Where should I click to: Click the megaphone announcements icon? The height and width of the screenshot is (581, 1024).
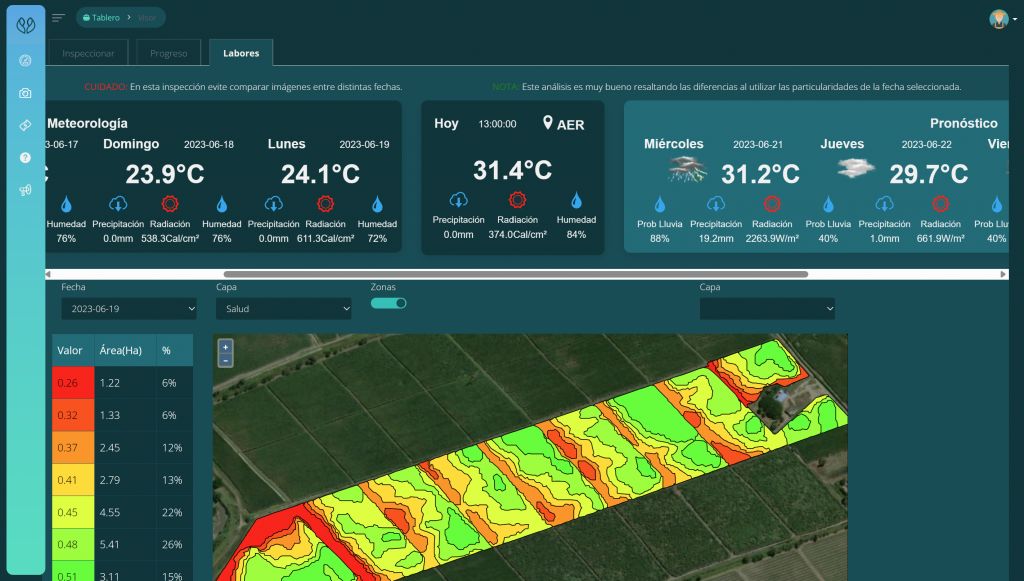pyautogui.click(x=26, y=190)
